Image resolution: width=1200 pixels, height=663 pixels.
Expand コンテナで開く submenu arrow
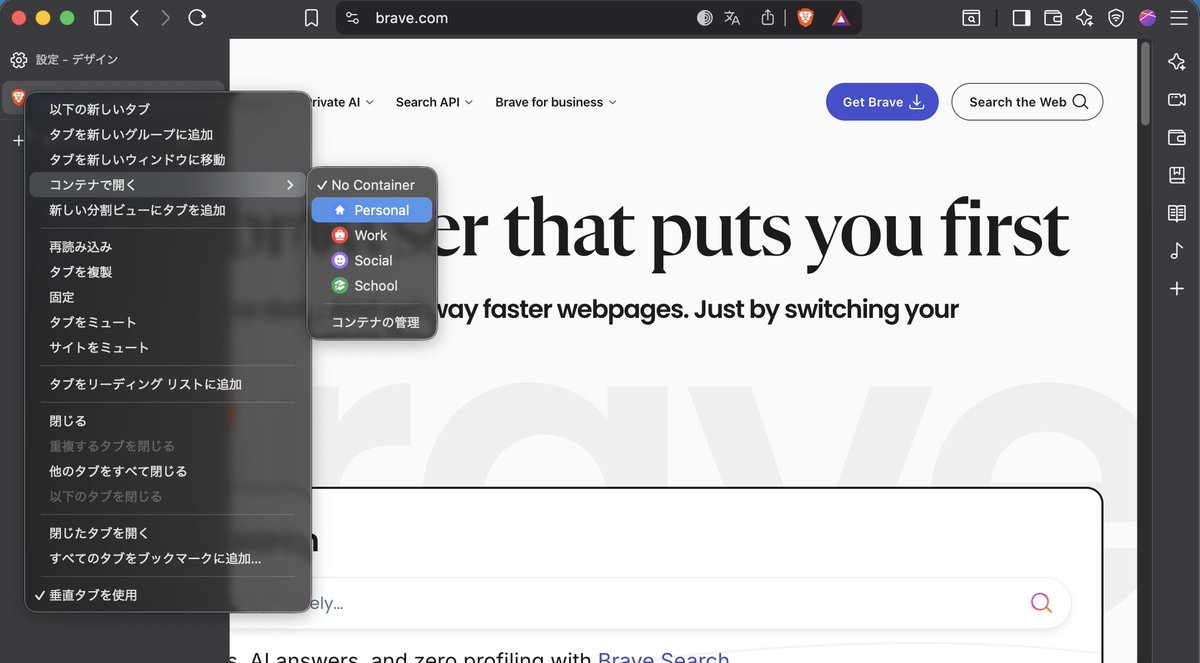point(290,185)
